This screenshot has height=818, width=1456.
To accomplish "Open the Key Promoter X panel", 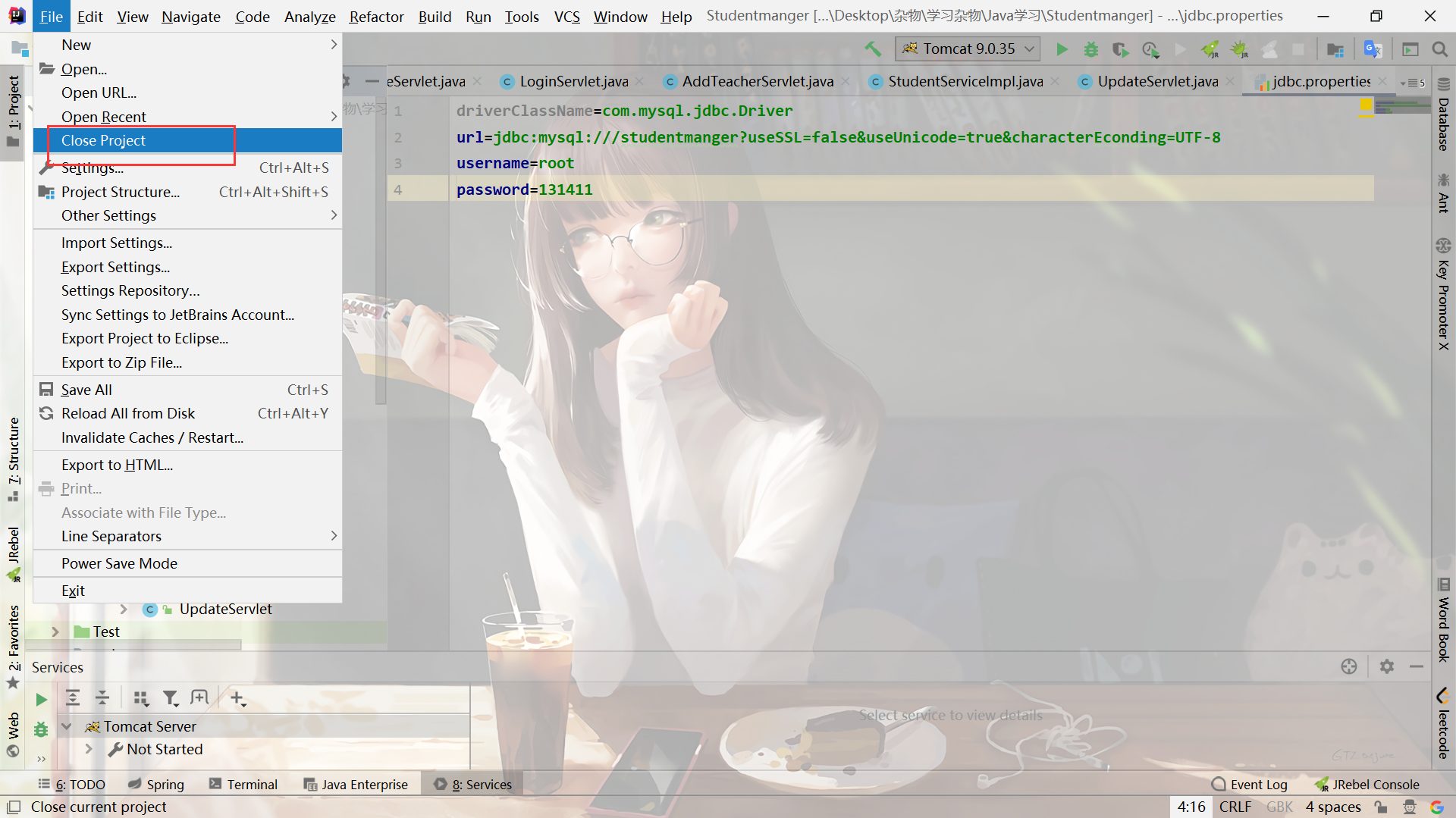I will coord(1443,294).
